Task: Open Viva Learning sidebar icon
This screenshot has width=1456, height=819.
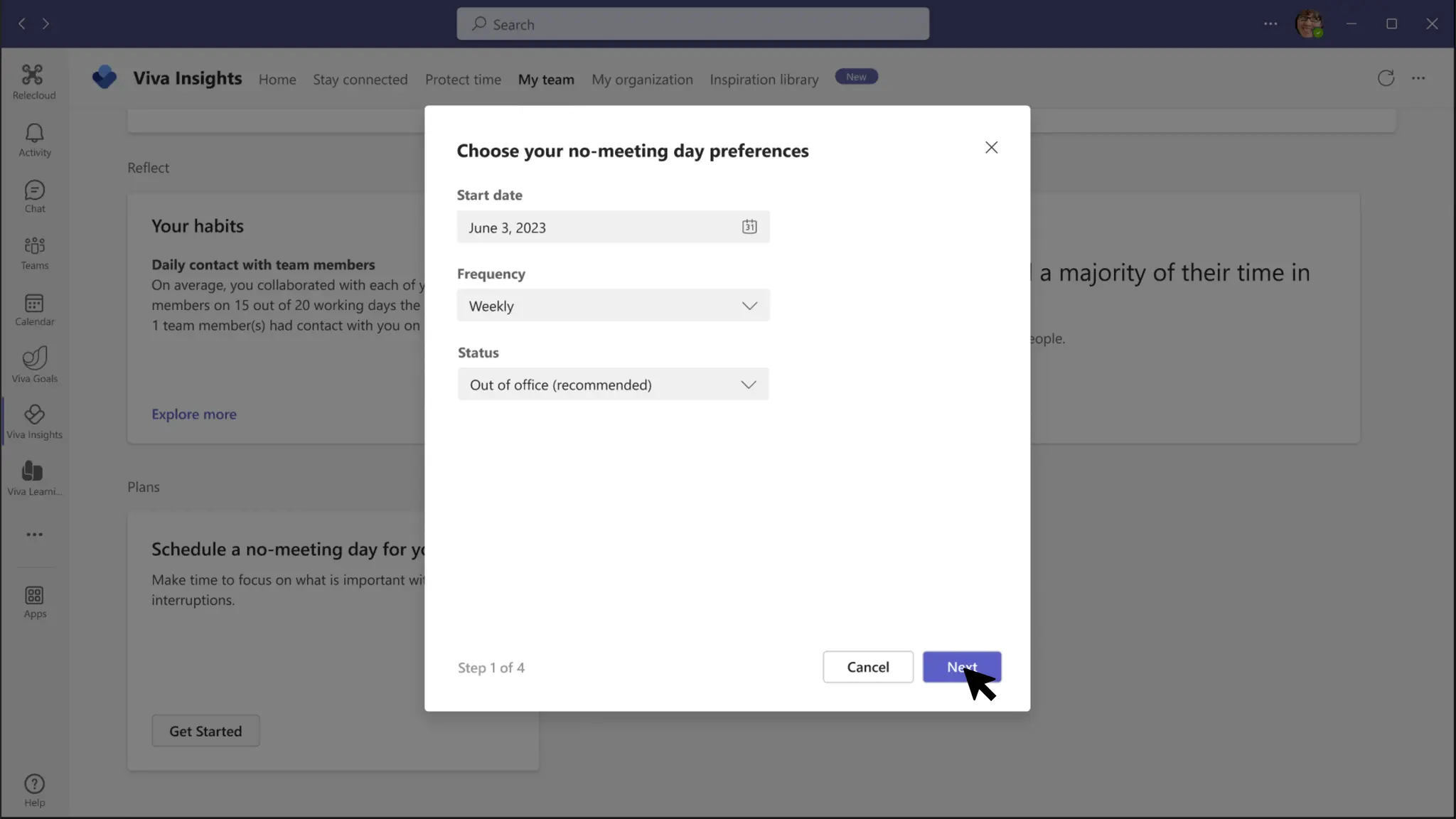Action: pyautogui.click(x=34, y=477)
